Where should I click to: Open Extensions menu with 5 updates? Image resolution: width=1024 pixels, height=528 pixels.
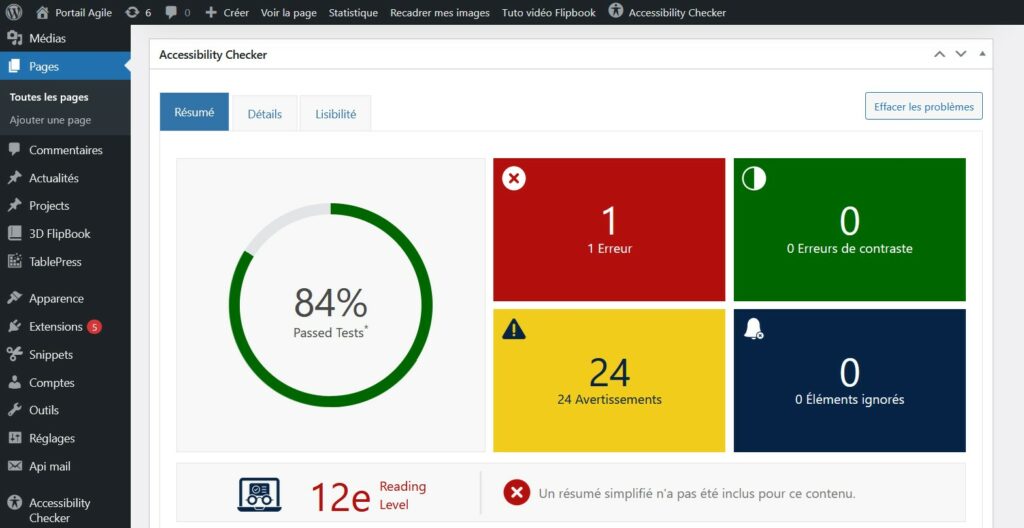click(56, 326)
